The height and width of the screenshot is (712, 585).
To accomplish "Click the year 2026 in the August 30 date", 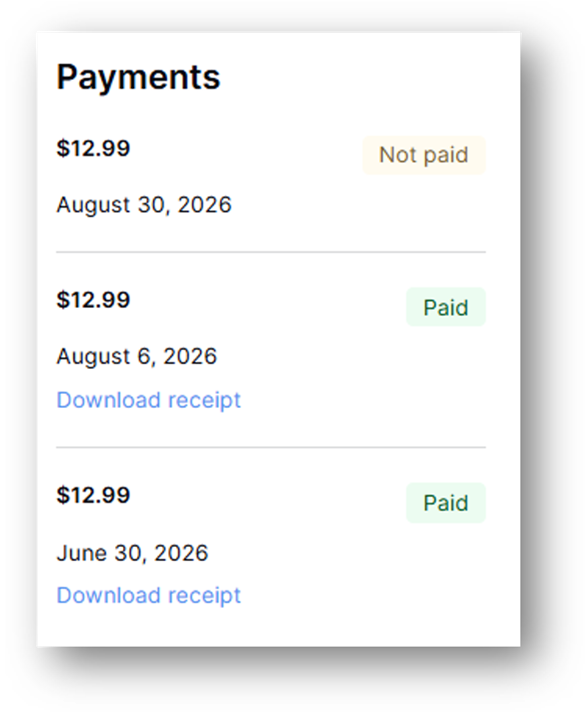I will 204,205.
